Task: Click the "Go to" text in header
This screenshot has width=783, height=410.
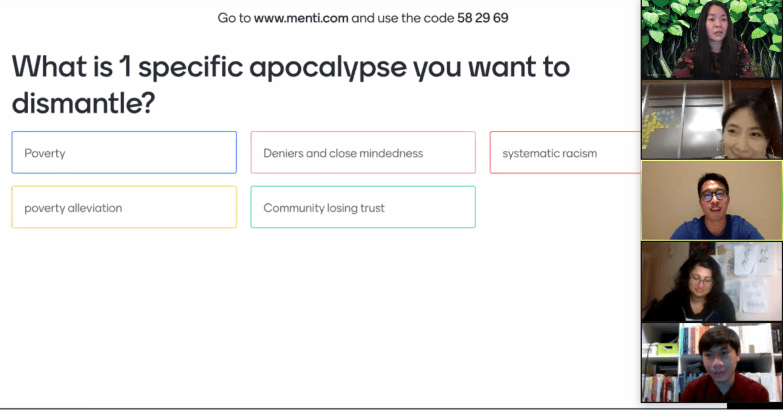Action: coord(234,18)
